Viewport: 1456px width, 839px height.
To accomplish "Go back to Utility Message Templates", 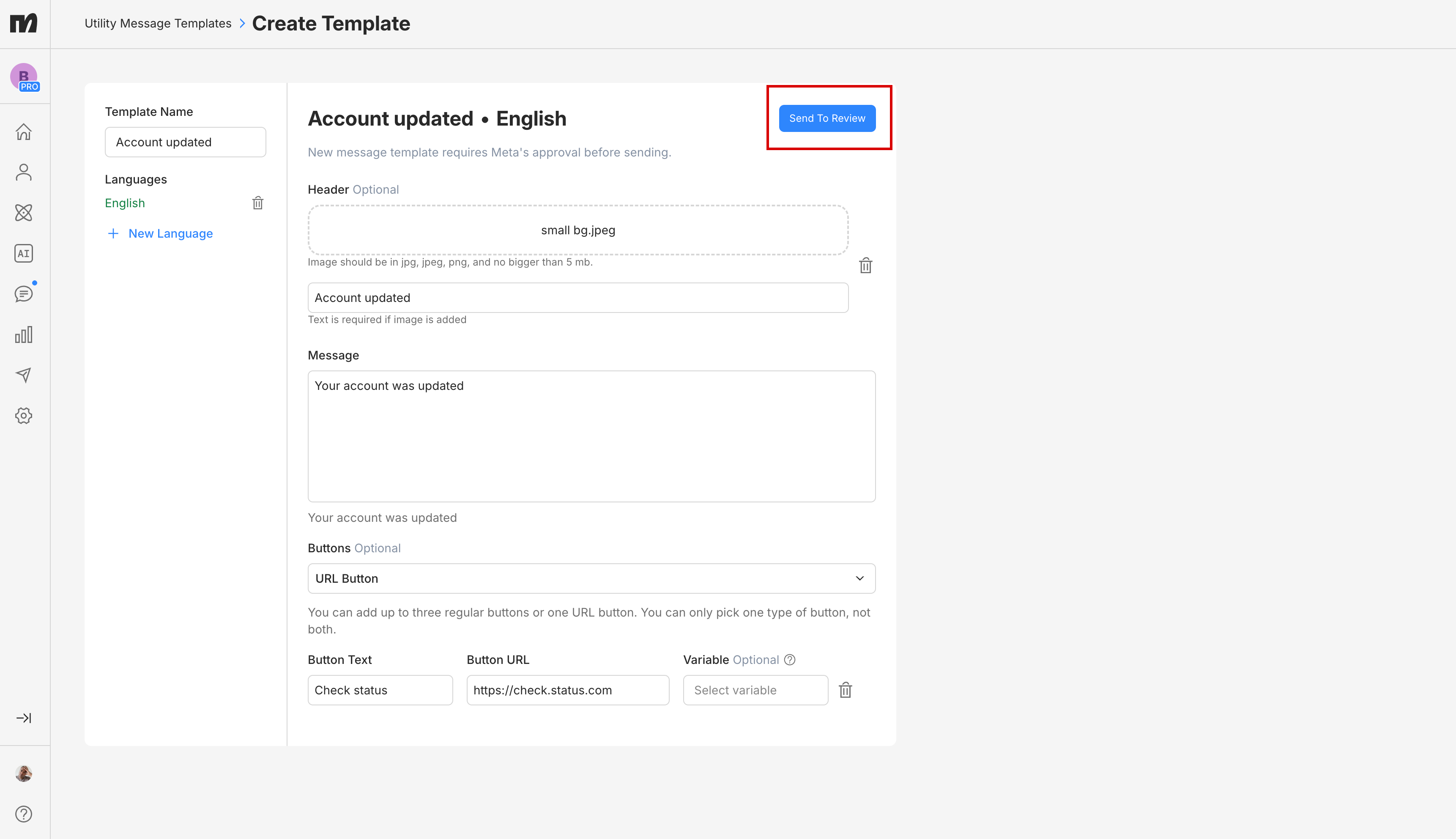I will point(158,24).
